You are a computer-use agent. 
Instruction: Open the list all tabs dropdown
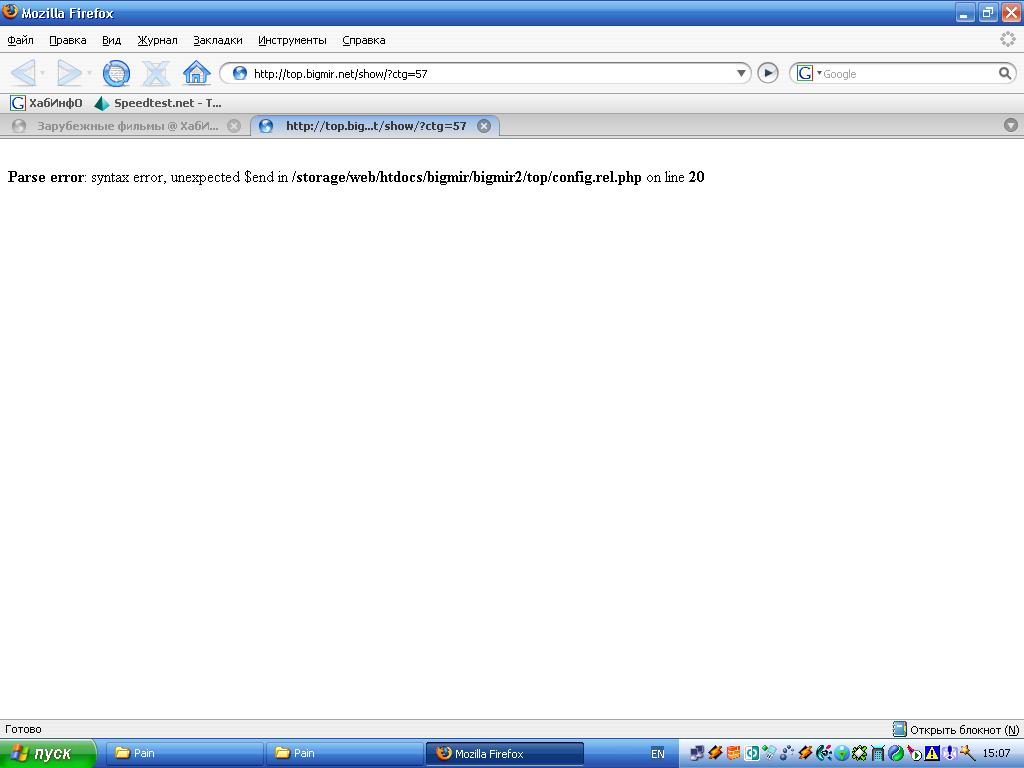1010,125
